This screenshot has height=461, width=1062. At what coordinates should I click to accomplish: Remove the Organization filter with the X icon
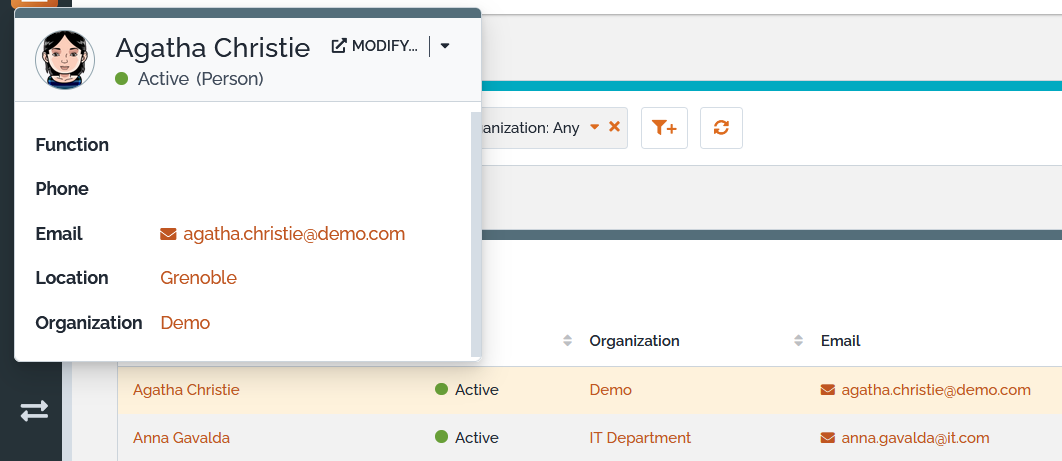[x=614, y=127]
